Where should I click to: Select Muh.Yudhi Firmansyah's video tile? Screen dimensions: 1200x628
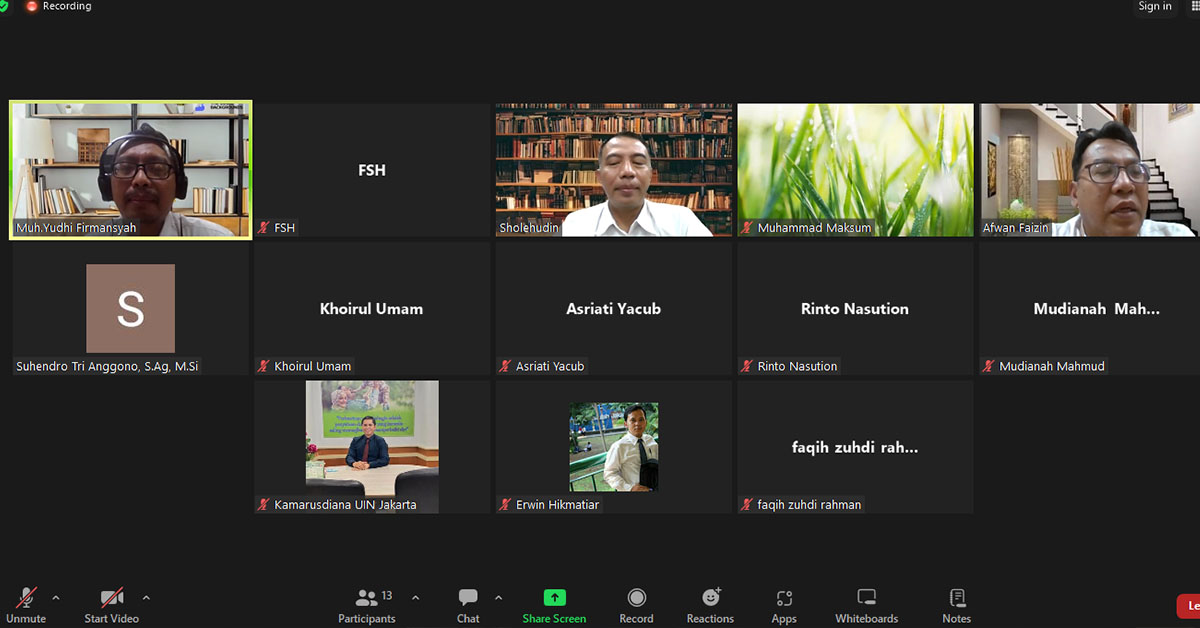[x=130, y=170]
